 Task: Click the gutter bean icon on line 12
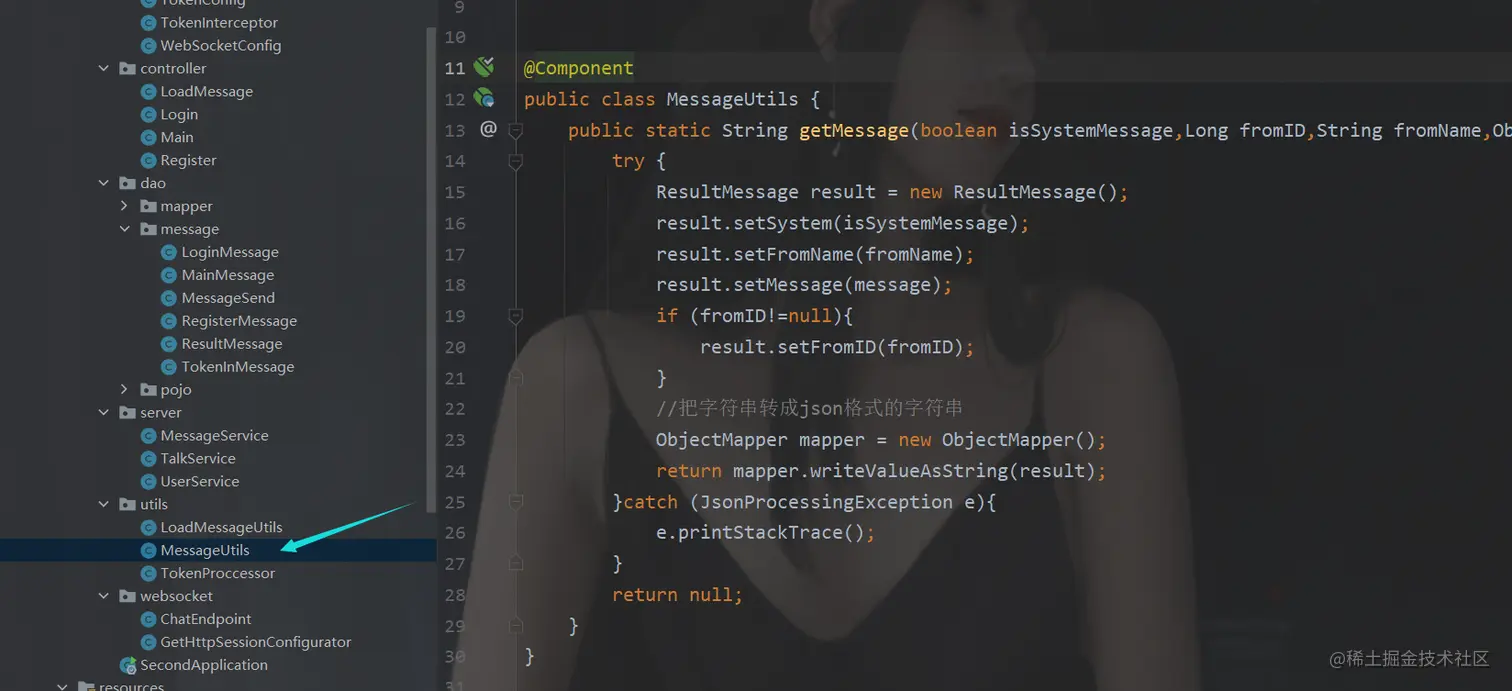[x=484, y=98]
